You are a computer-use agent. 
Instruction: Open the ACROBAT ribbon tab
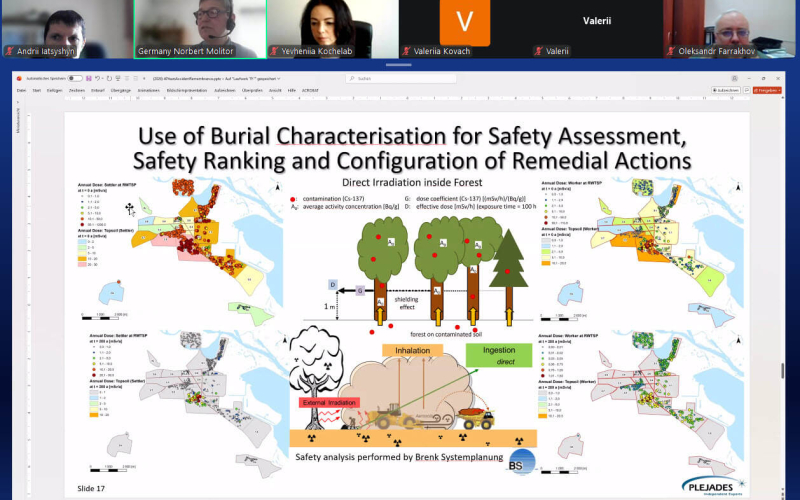coord(310,90)
